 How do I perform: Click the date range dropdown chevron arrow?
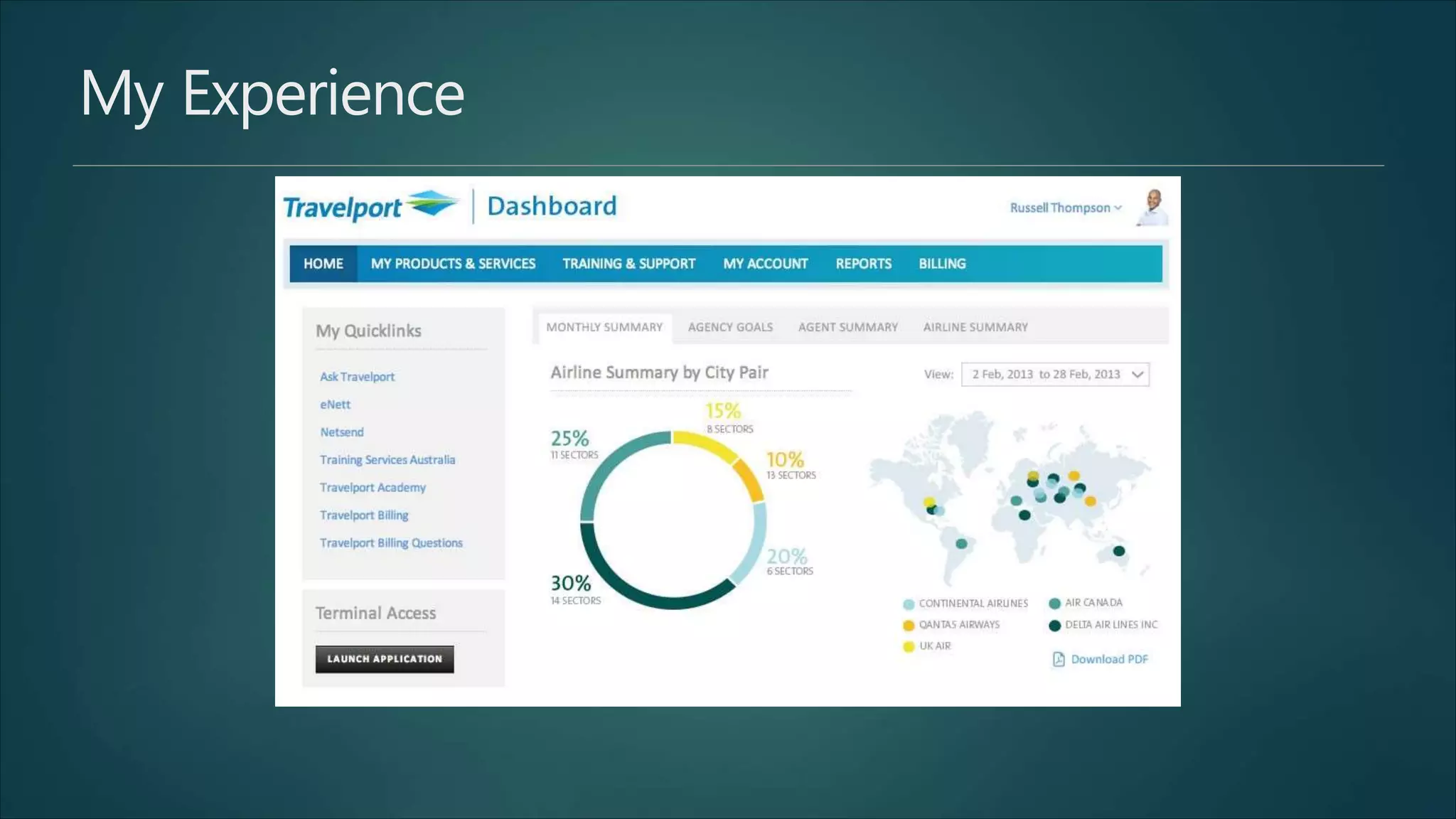coord(1137,375)
